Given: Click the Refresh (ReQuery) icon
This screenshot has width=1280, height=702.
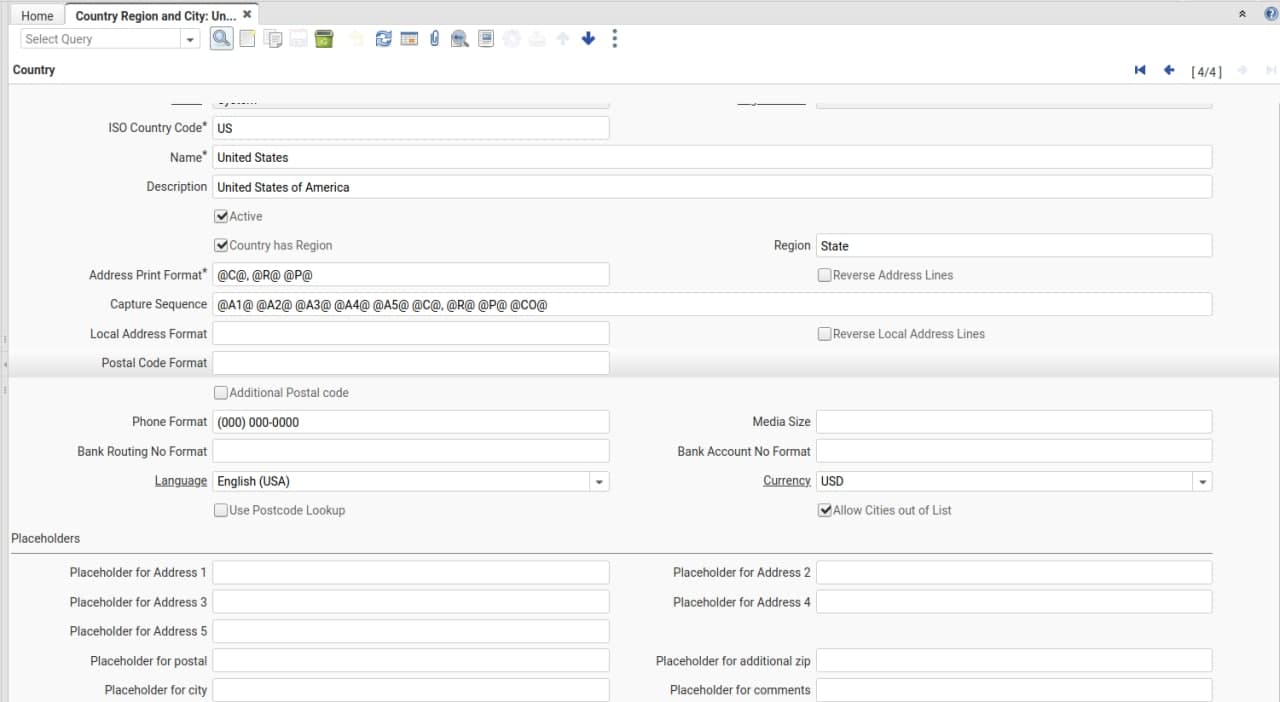Looking at the screenshot, I should click(x=383, y=39).
